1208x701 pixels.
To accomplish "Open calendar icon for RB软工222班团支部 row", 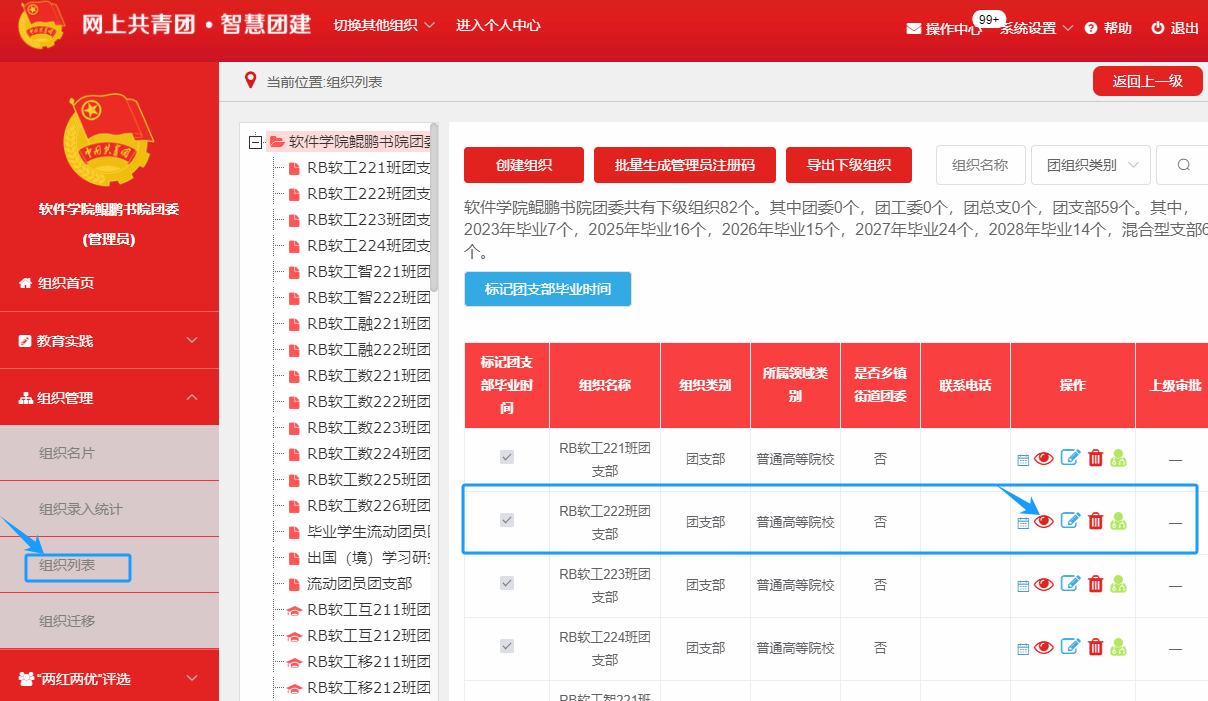I will pyautogui.click(x=1023, y=523).
